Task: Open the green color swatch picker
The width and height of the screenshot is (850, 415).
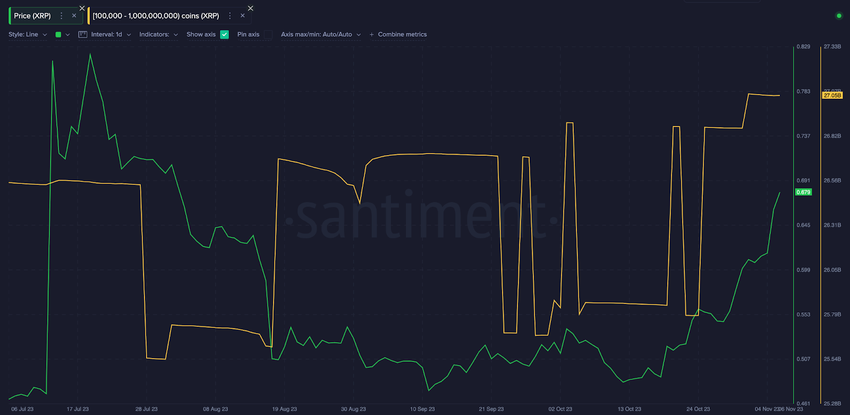Action: pyautogui.click(x=62, y=34)
